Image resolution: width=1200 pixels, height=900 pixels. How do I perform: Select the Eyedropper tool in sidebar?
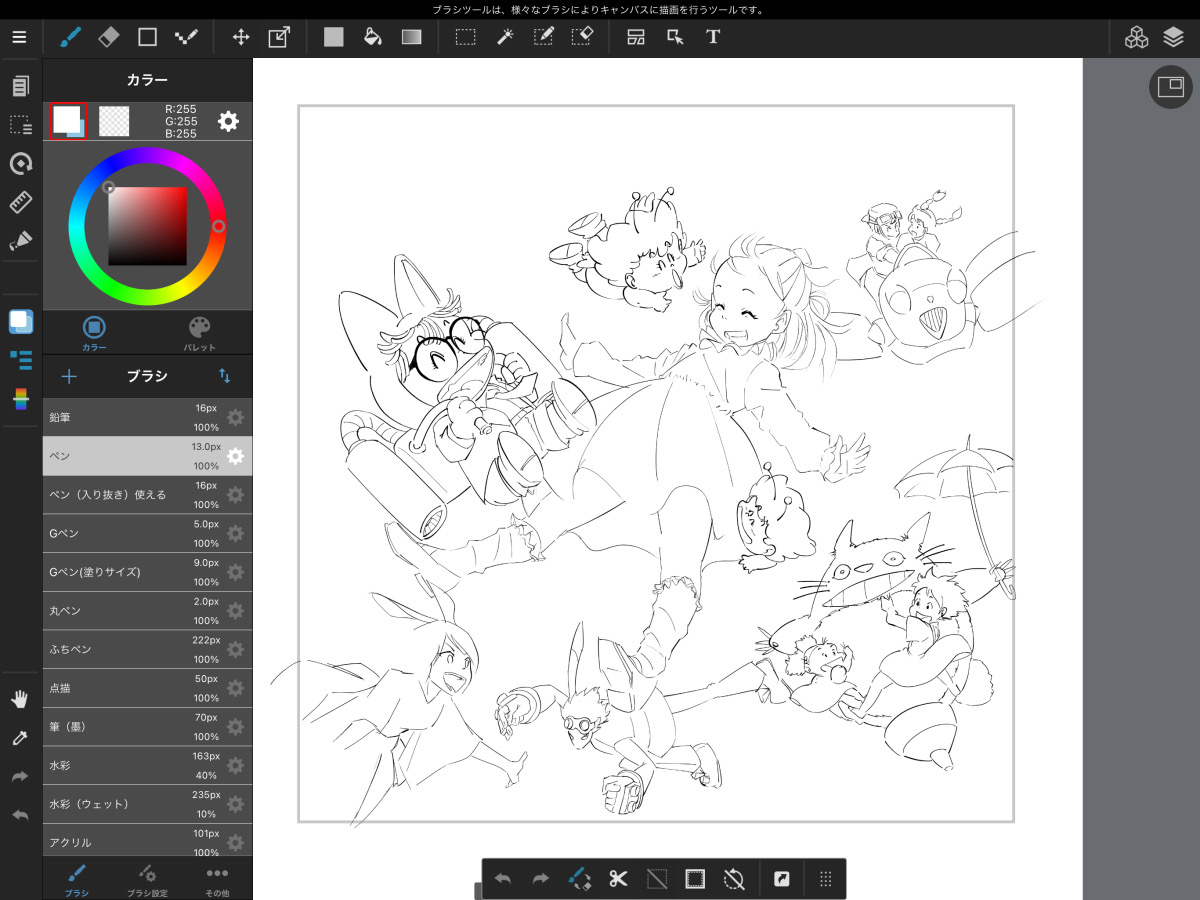20,738
